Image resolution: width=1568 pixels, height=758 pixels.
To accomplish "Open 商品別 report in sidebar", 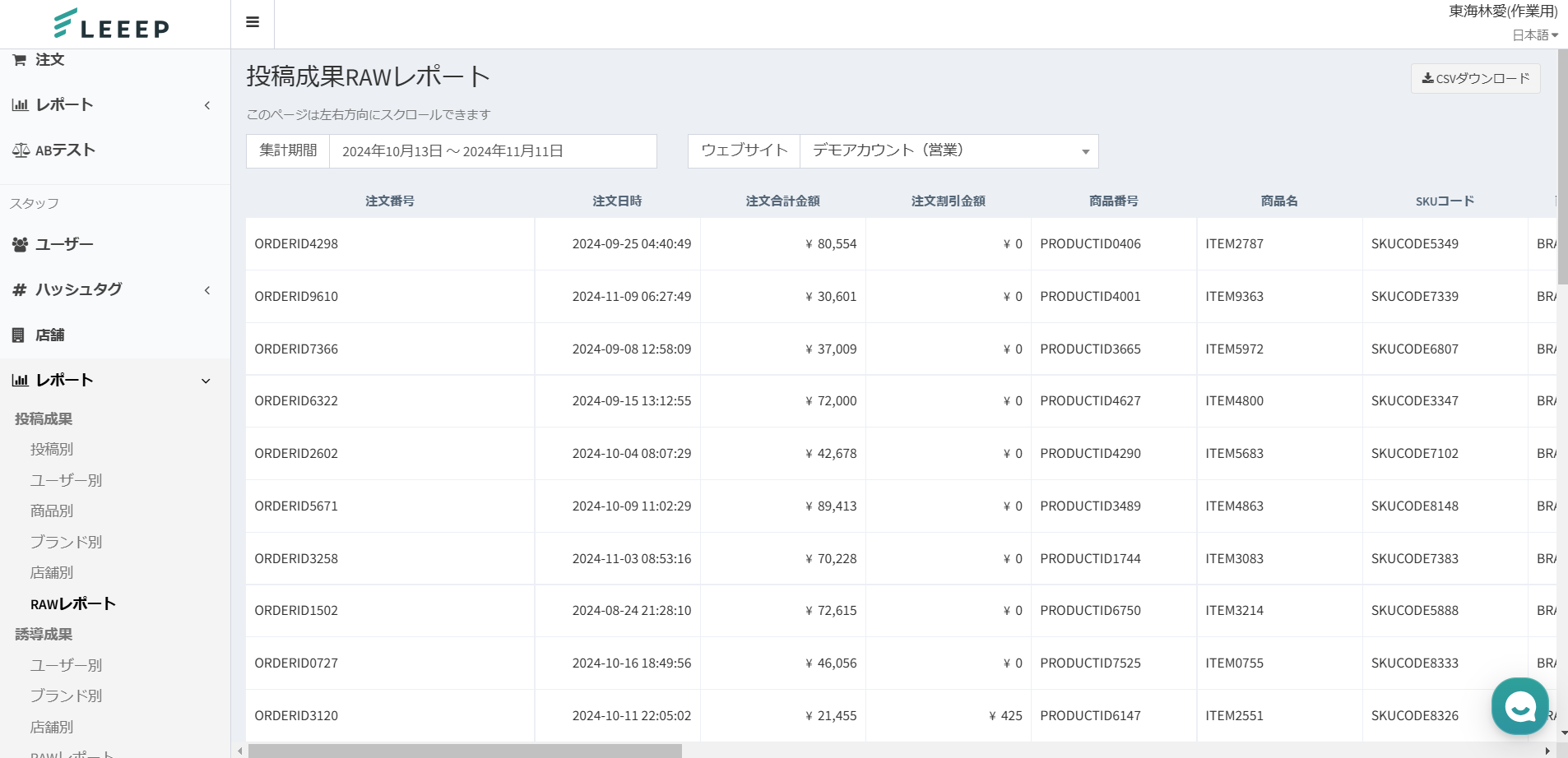I will pos(52,511).
